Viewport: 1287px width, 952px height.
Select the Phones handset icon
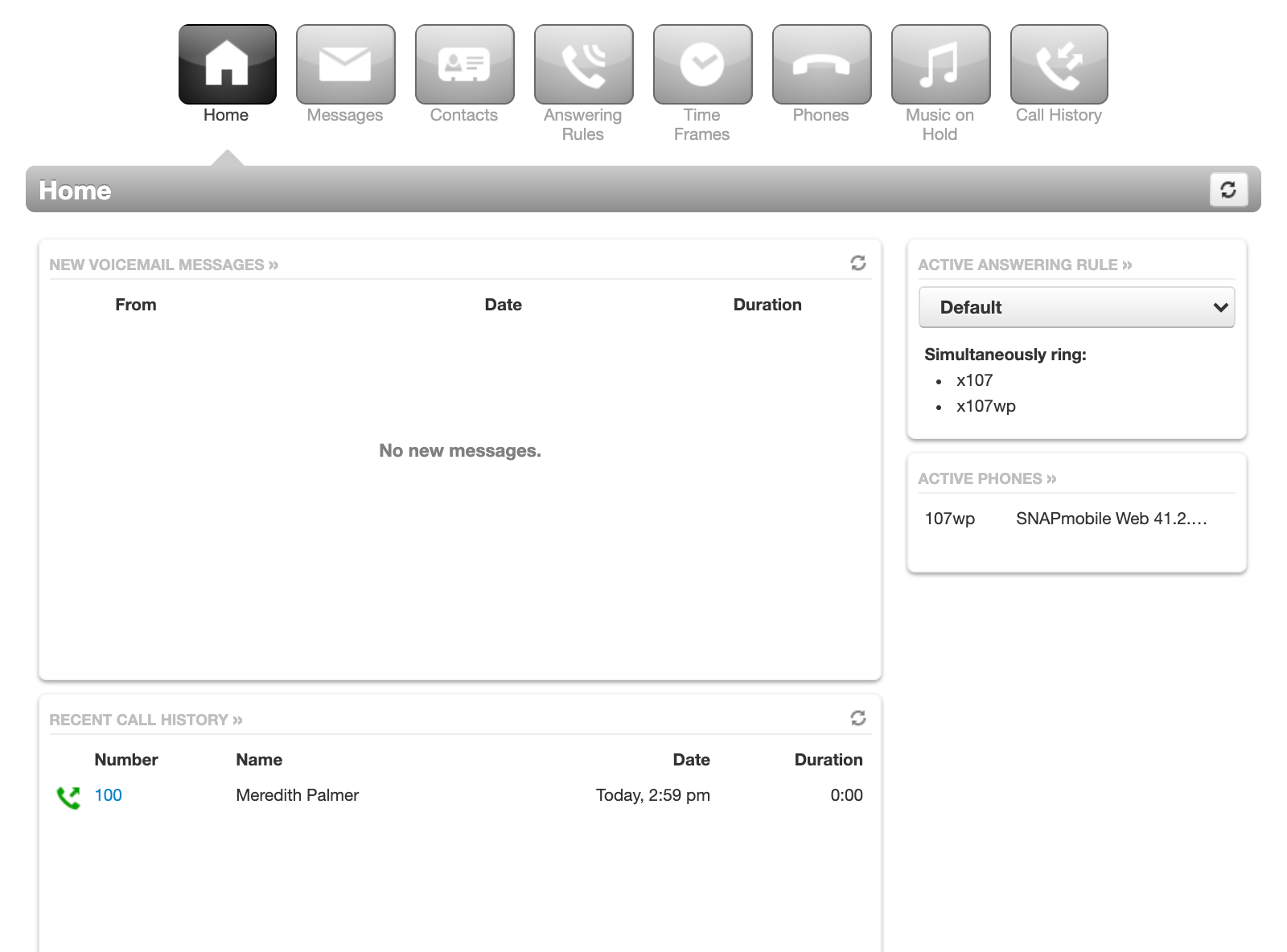[x=821, y=64]
